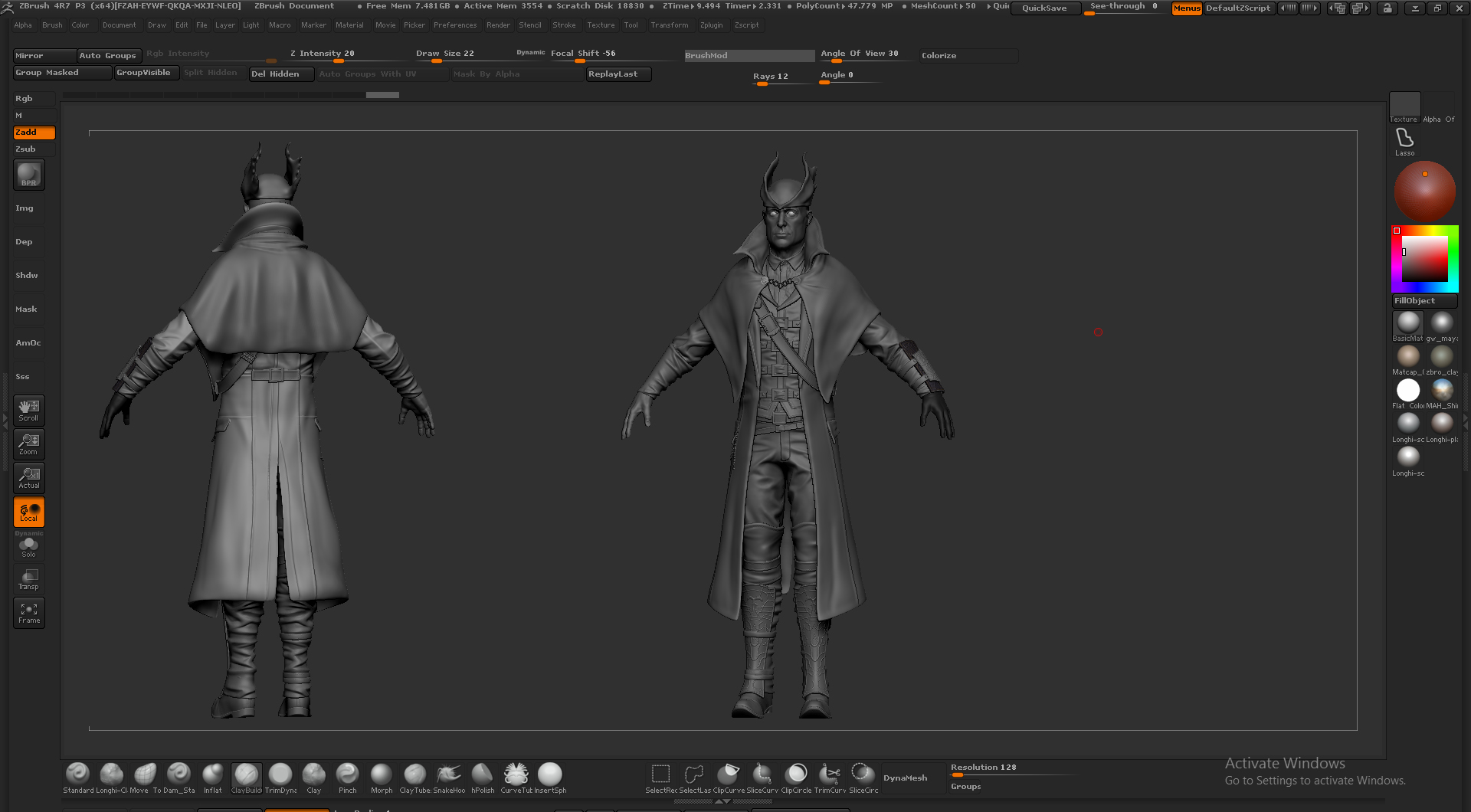Select the SelectLasso tool

[x=694, y=778]
